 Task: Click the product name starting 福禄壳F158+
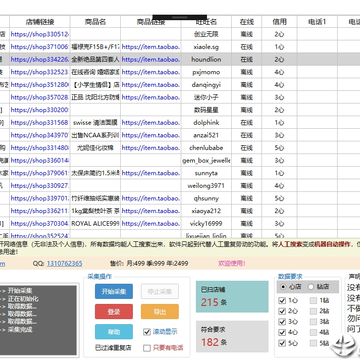pos(95,47)
